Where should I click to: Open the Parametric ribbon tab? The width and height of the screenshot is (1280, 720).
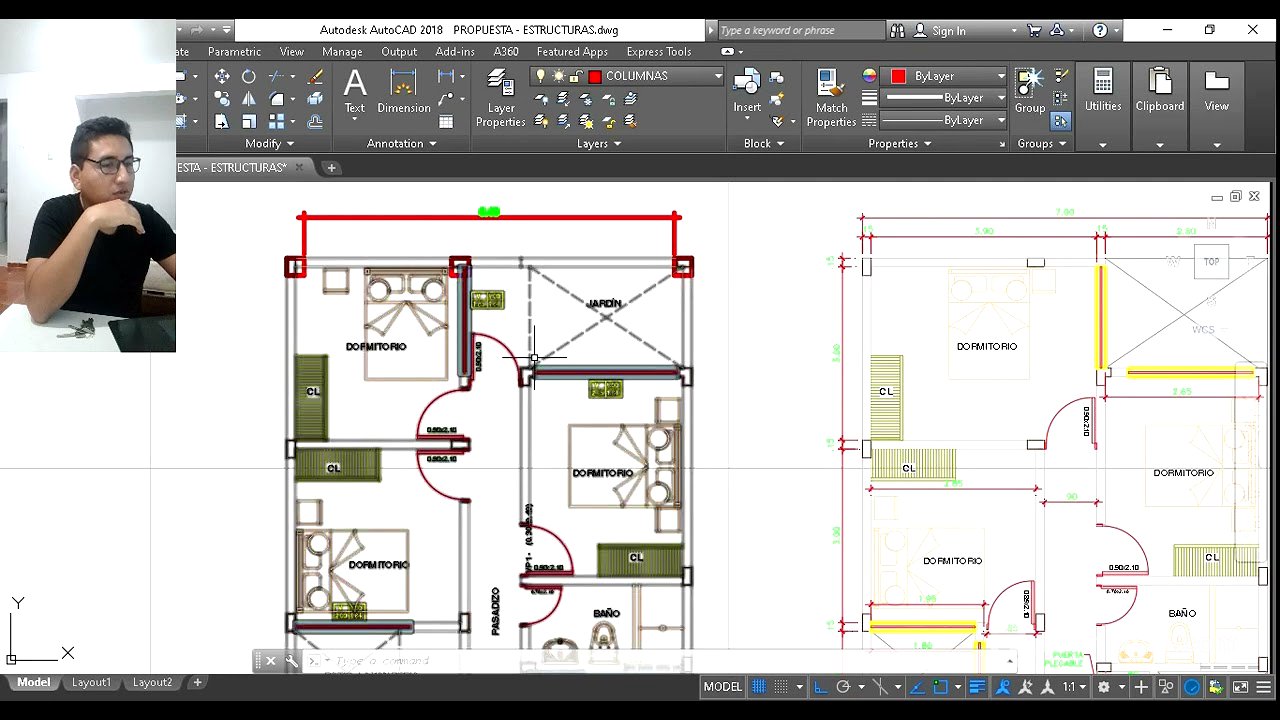234,52
